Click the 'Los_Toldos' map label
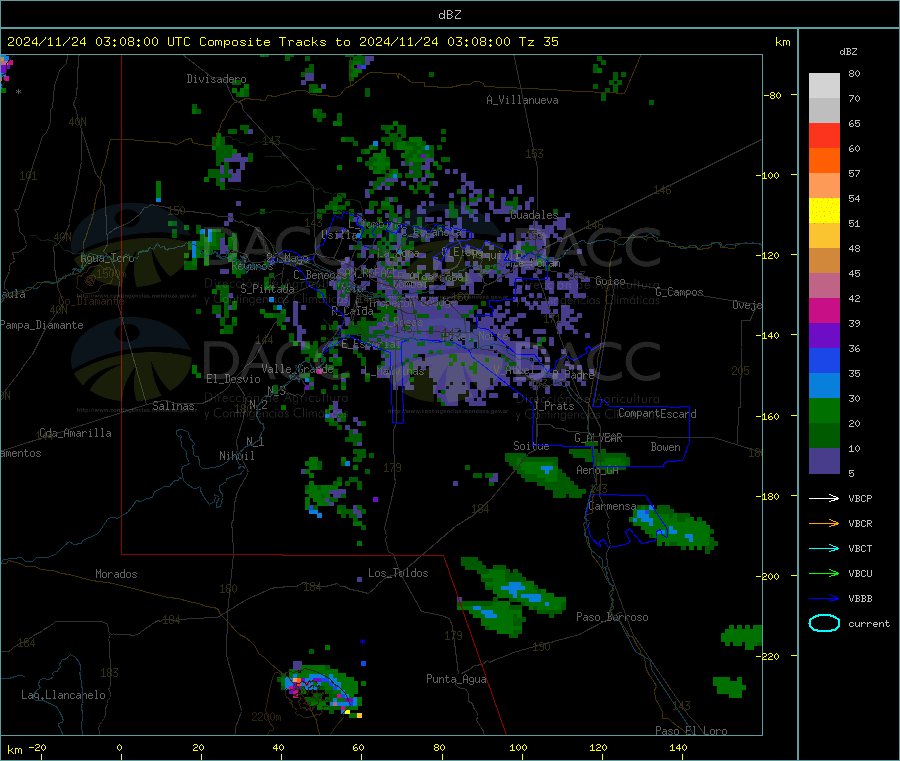The width and height of the screenshot is (900, 761). [398, 573]
